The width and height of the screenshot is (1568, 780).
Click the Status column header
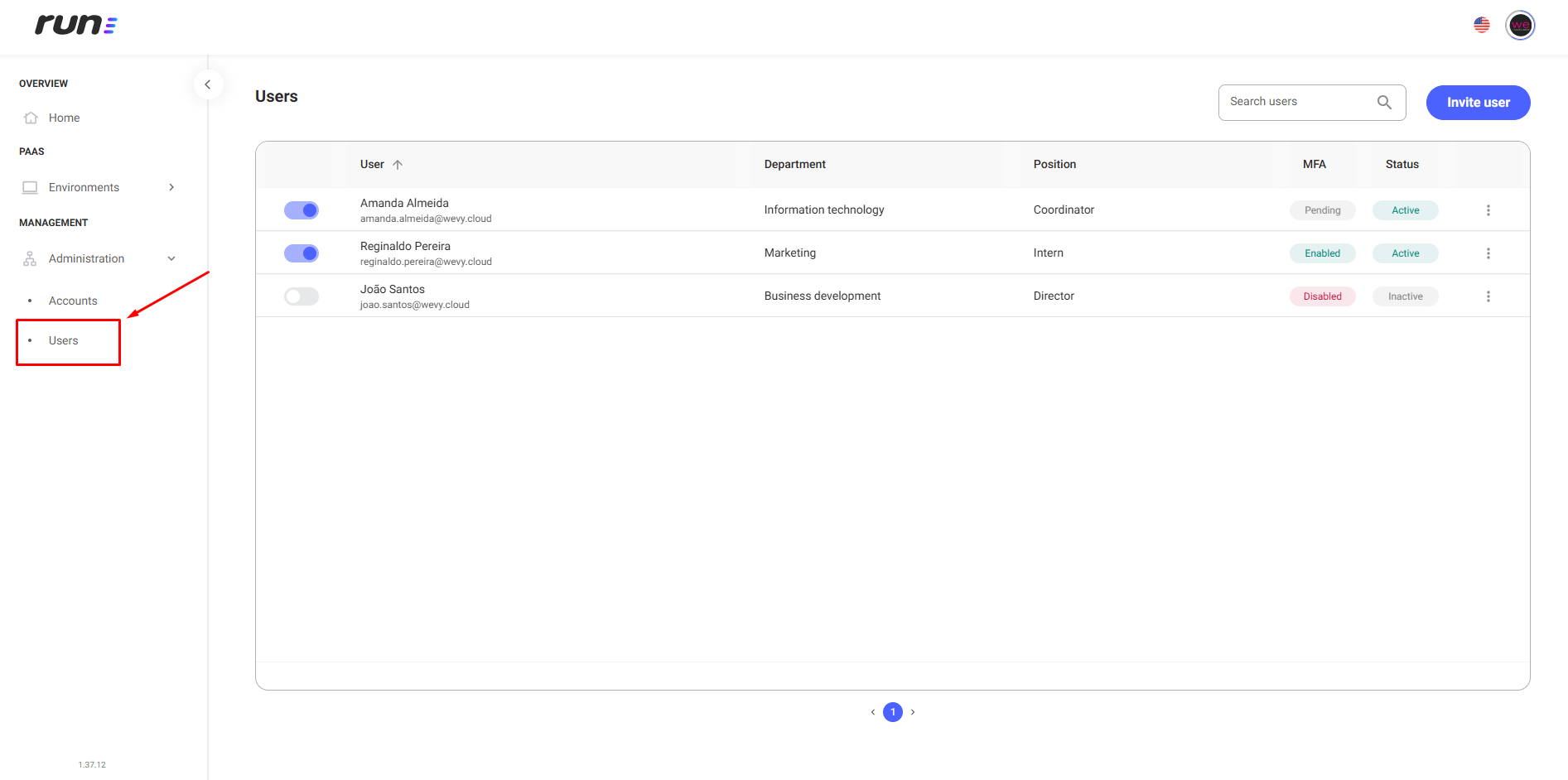pyautogui.click(x=1402, y=165)
